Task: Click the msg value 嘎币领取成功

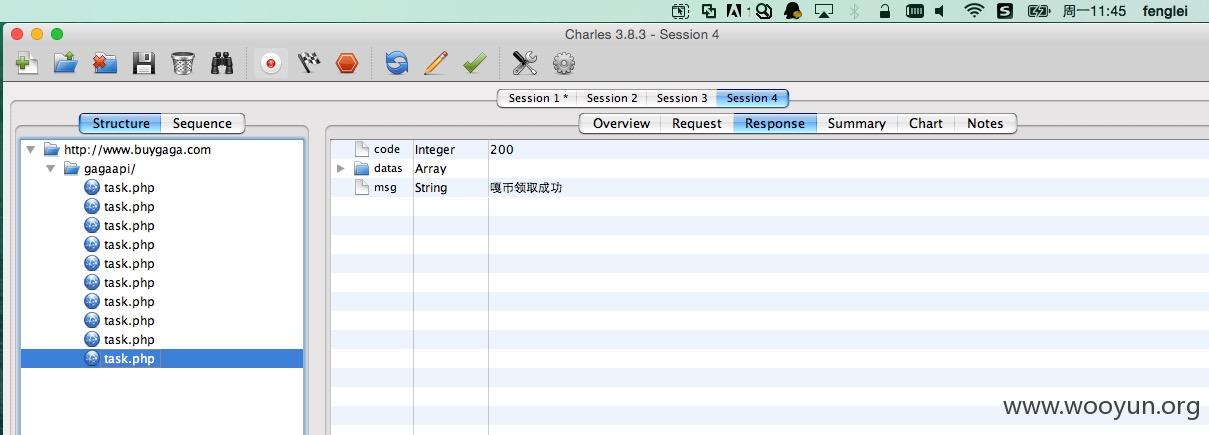Action: click(526, 188)
